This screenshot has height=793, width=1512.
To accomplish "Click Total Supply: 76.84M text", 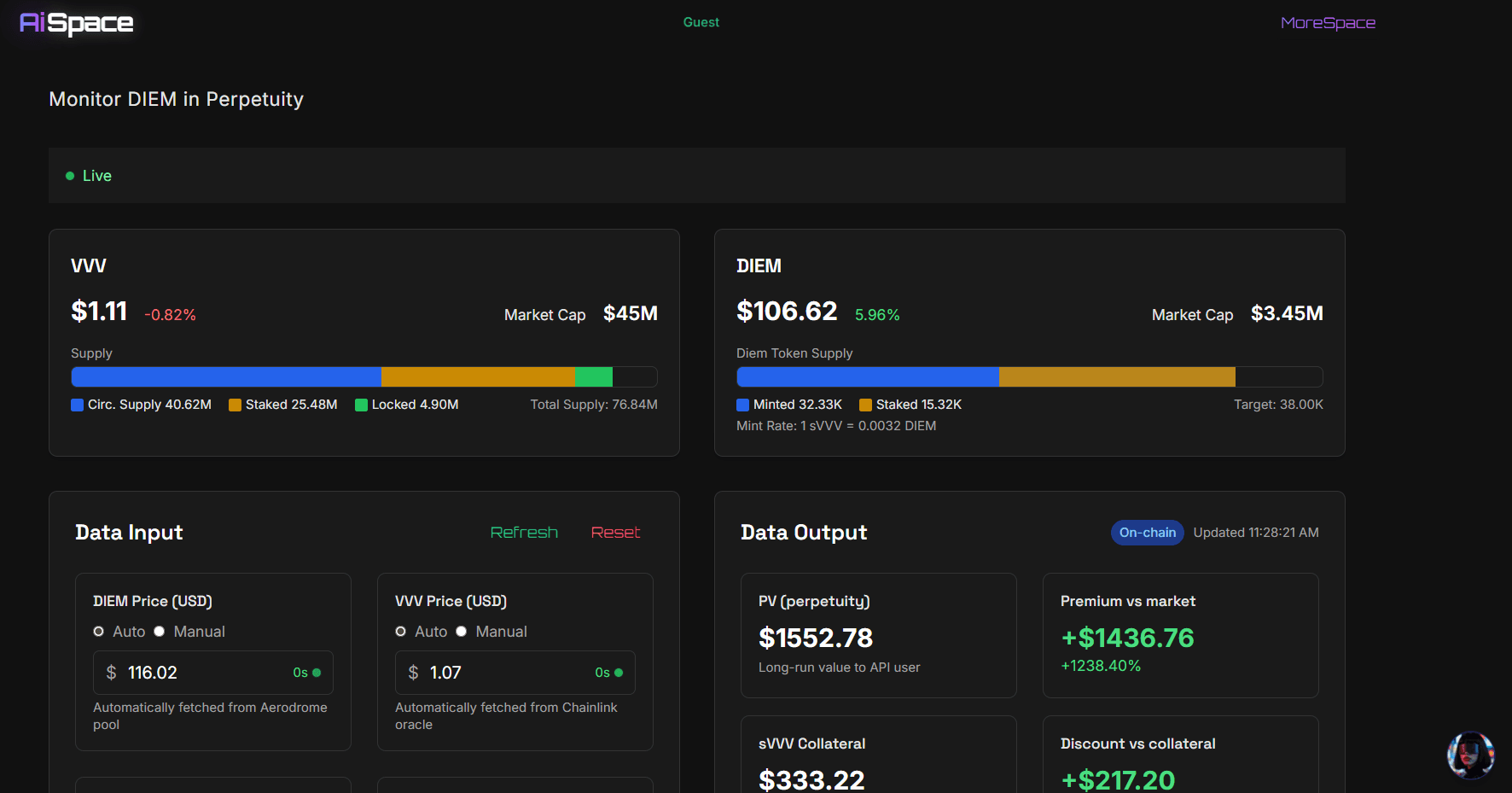I will [x=594, y=405].
